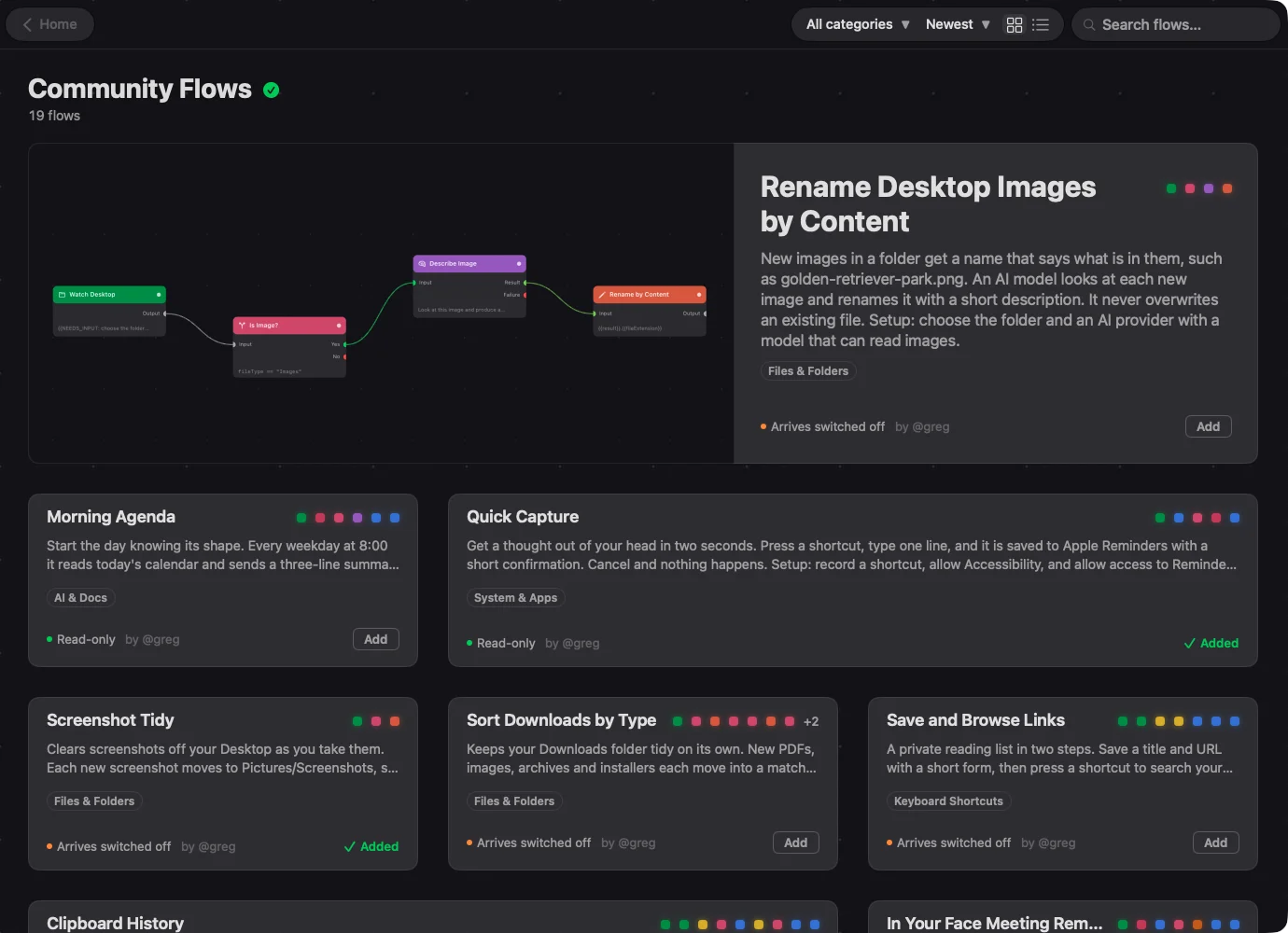1288x933 pixels.
Task: Click the Added status on Screenshot Tidy
Action: pyautogui.click(x=371, y=846)
